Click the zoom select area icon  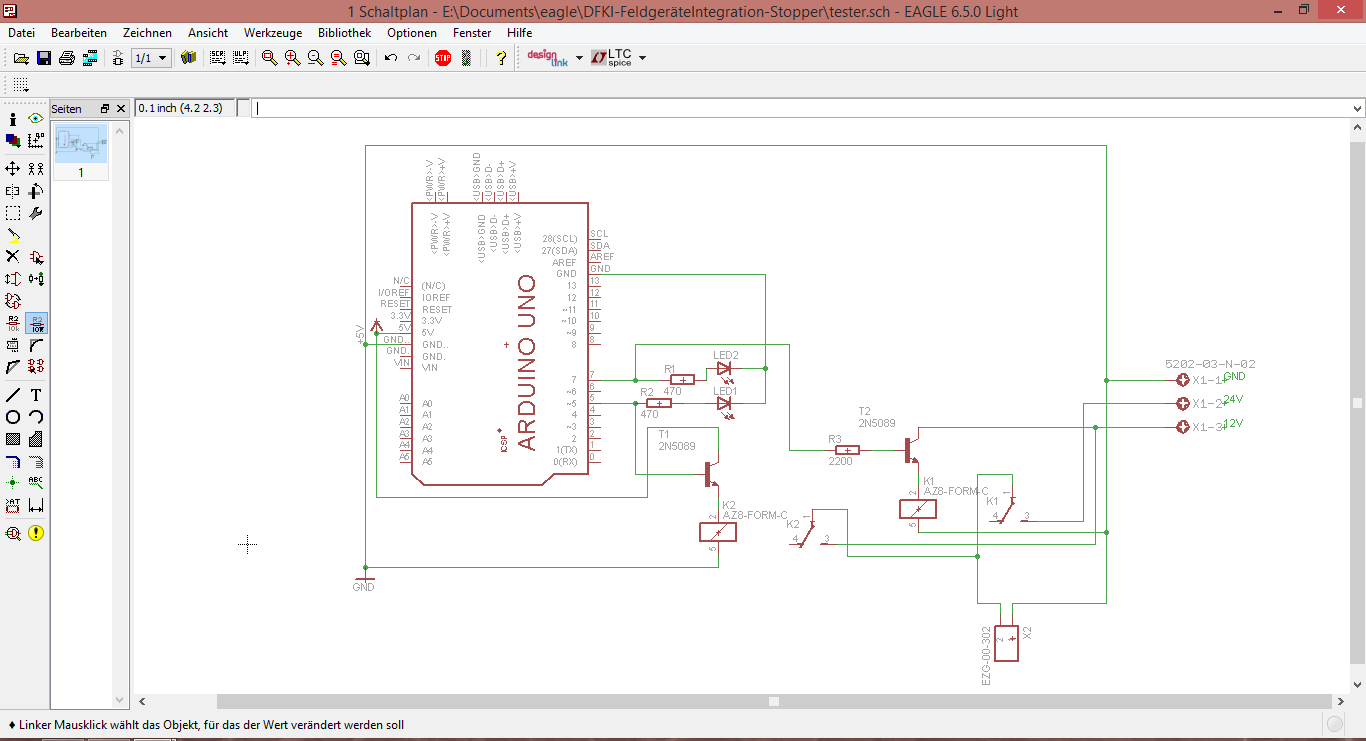point(361,58)
